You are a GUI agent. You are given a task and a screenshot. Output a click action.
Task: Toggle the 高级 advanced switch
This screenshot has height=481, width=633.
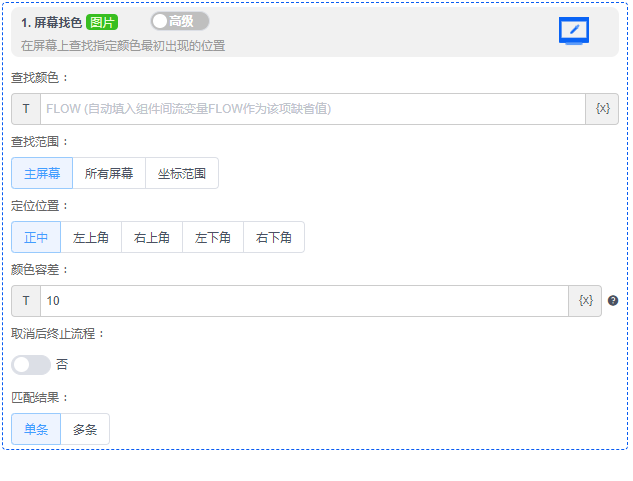point(179,21)
